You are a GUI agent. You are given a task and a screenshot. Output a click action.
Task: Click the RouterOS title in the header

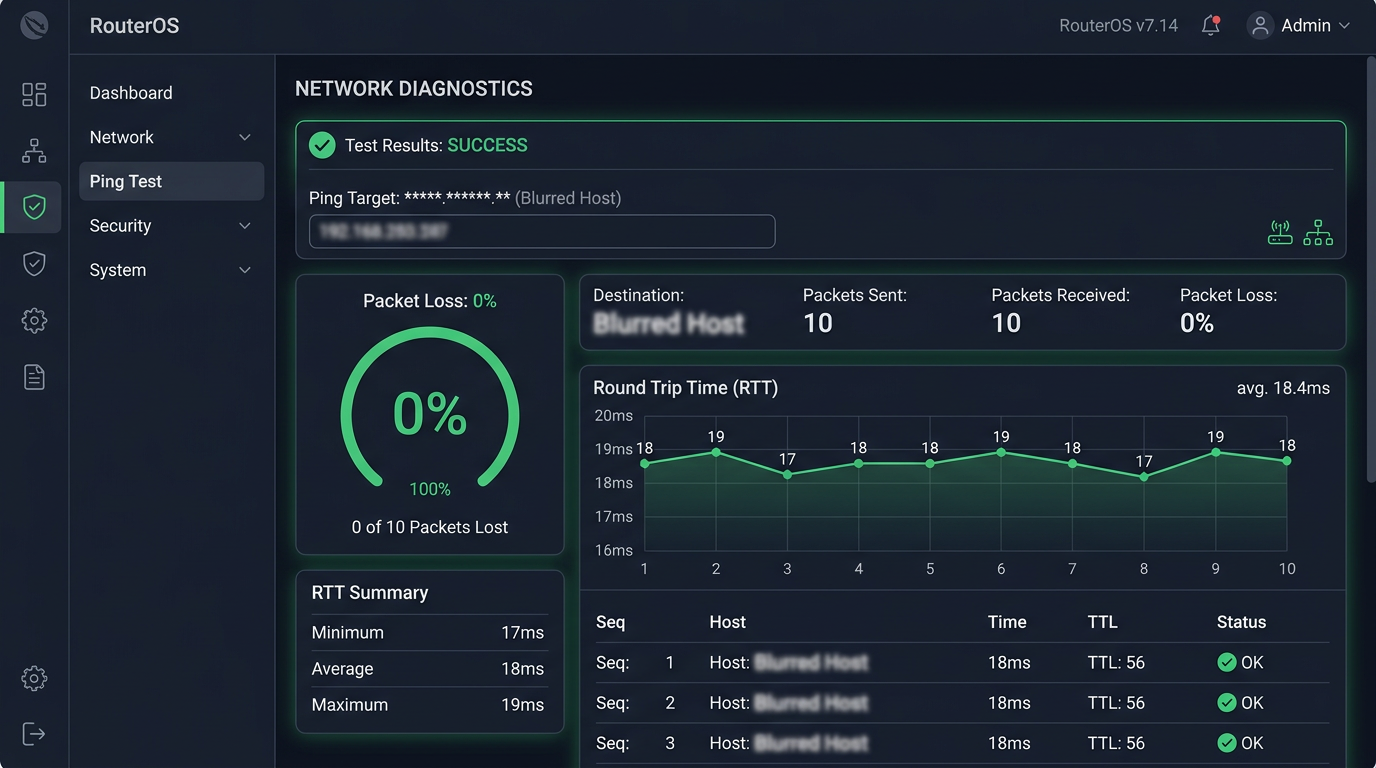pyautogui.click(x=134, y=26)
